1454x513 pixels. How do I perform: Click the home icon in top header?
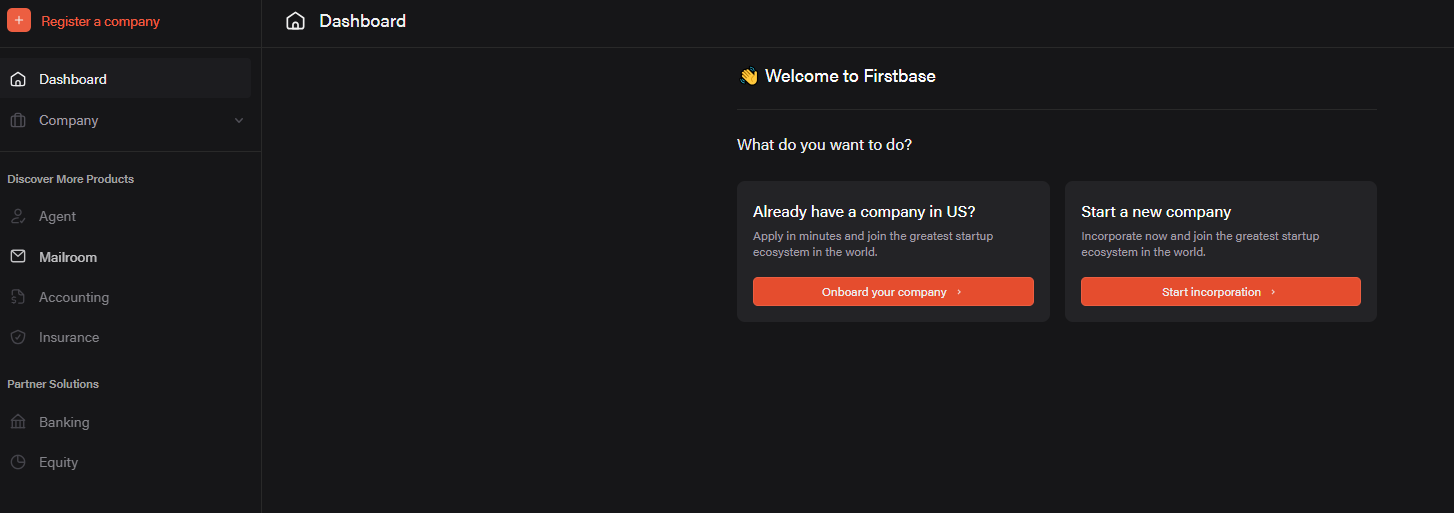(x=295, y=21)
